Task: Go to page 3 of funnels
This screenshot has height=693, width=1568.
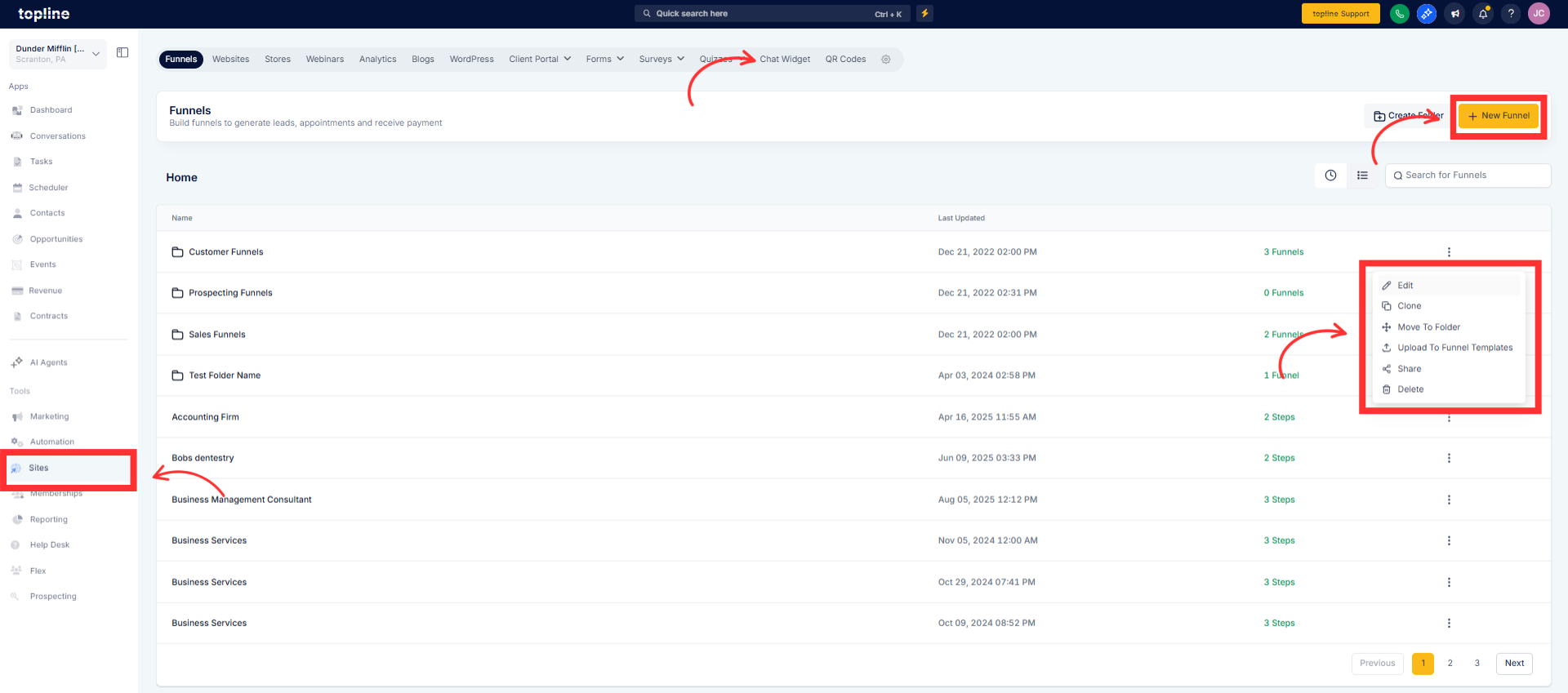Action: [x=1477, y=664]
